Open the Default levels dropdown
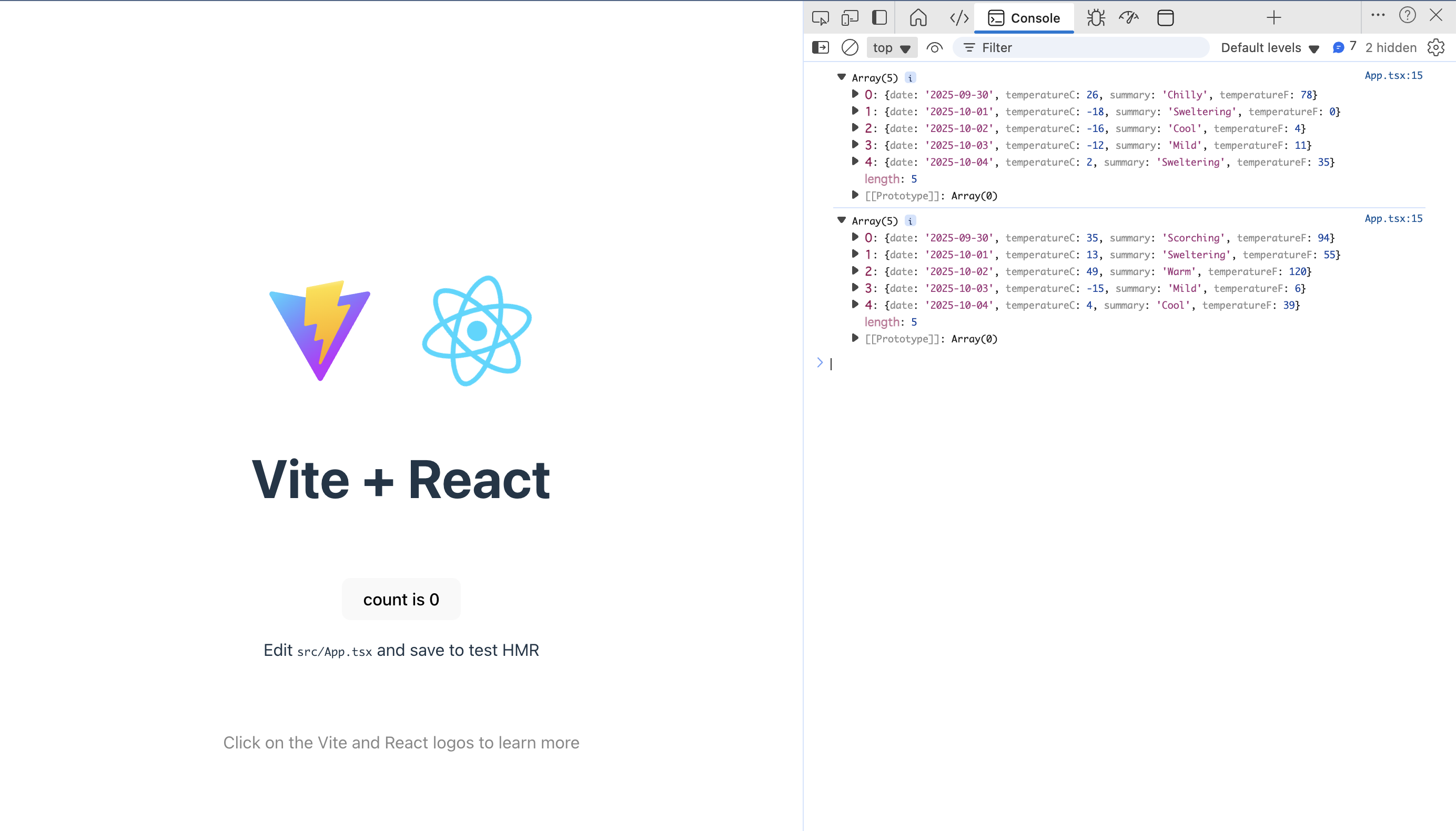The height and width of the screenshot is (831, 1456). pos(1269,48)
